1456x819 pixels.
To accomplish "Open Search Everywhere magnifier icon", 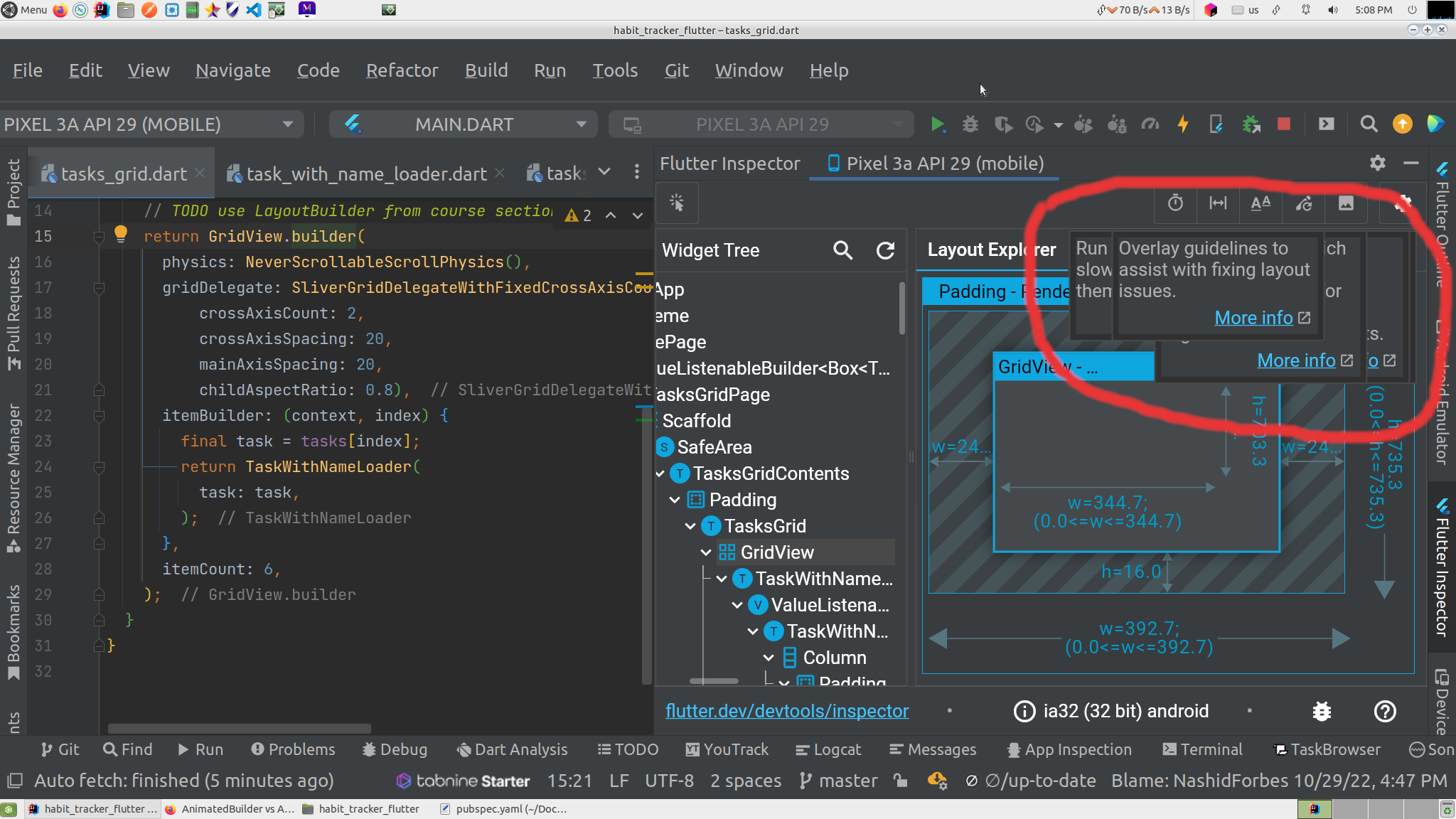I will click(x=1368, y=124).
